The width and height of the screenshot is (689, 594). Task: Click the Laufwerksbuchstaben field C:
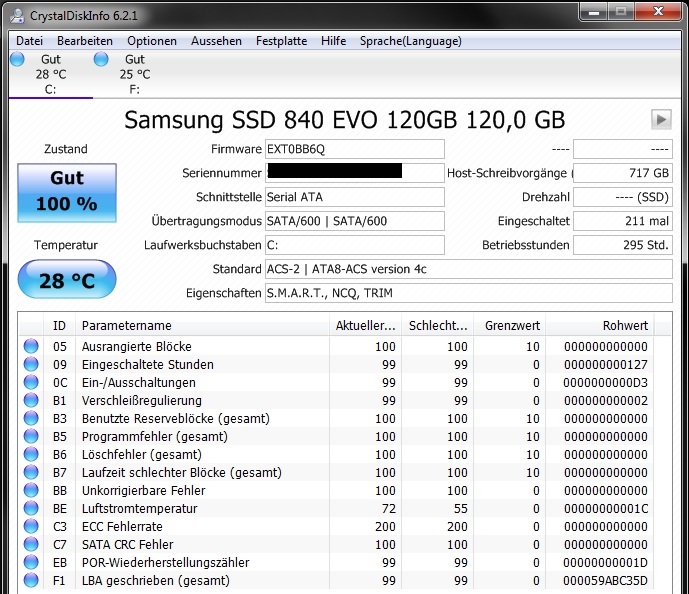click(x=355, y=245)
